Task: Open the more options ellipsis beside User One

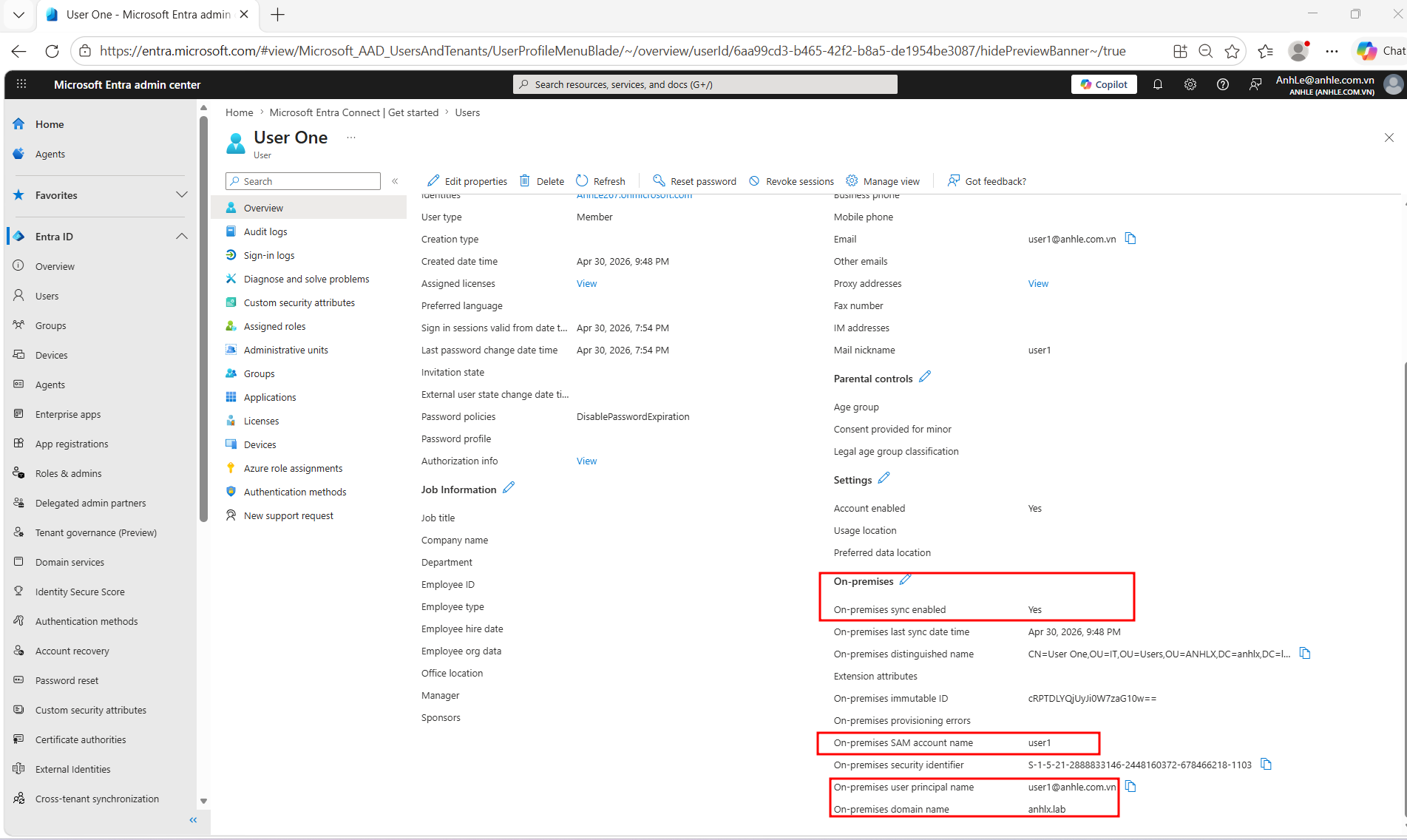Action: [351, 138]
